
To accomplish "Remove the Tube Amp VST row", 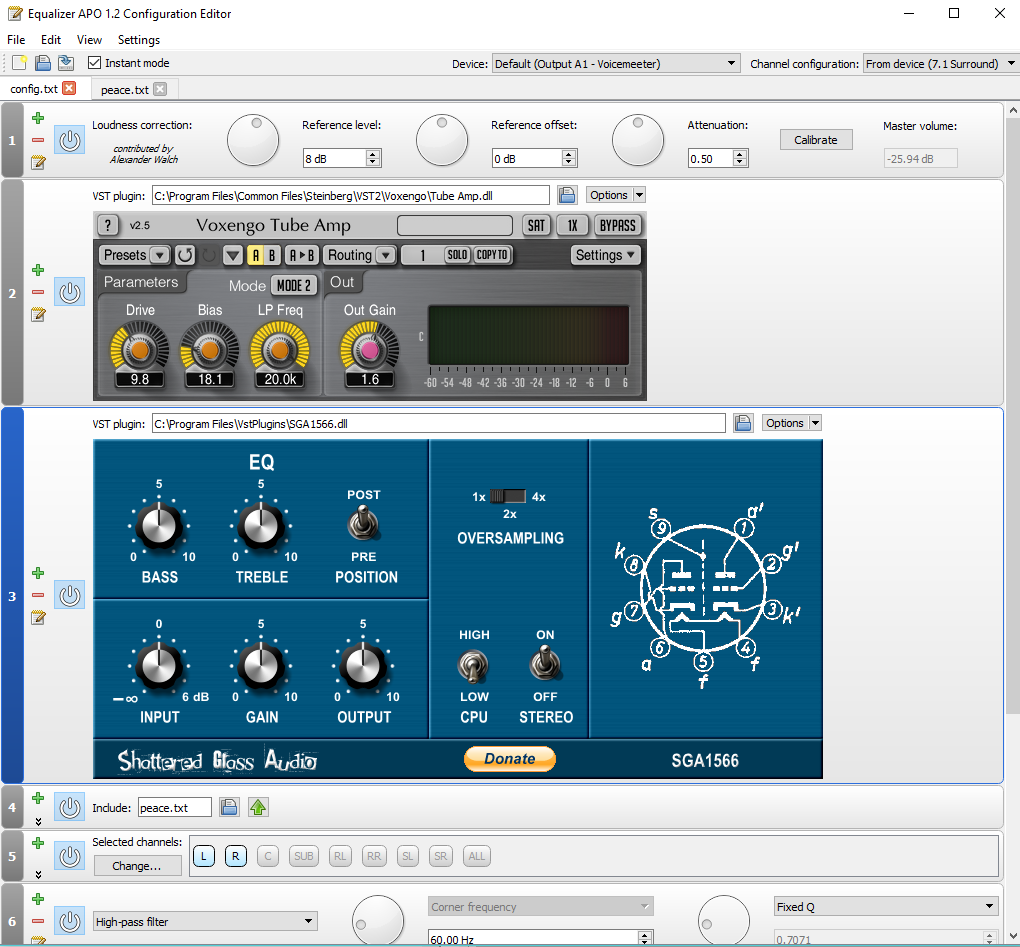I will 38,292.
